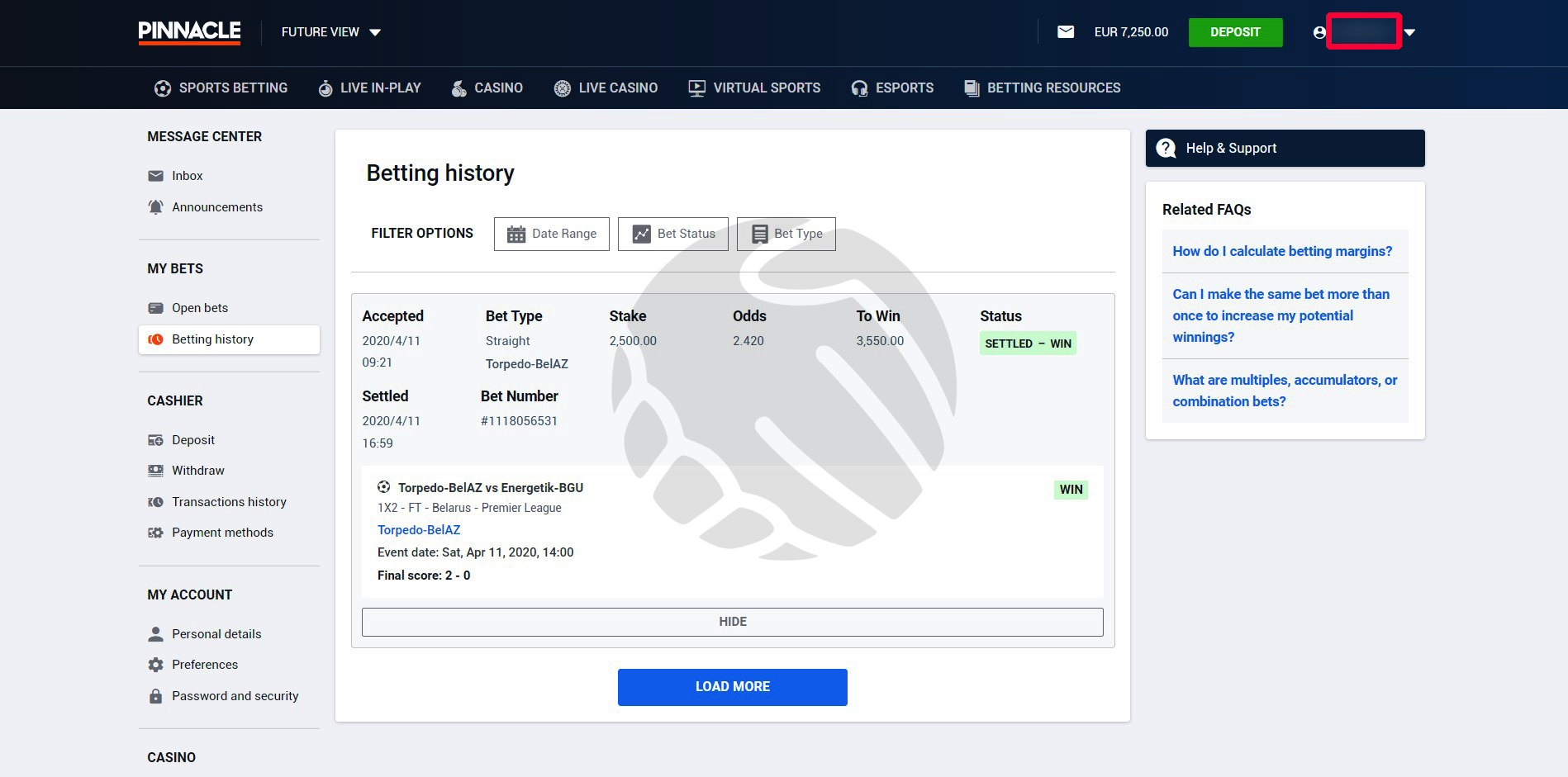The image size is (1568, 777).
Task: Click the Pinnacle logo
Action: (189, 32)
